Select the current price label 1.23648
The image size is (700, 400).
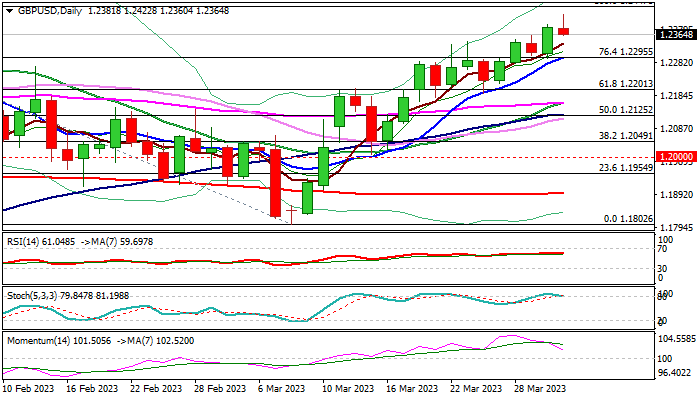click(676, 34)
